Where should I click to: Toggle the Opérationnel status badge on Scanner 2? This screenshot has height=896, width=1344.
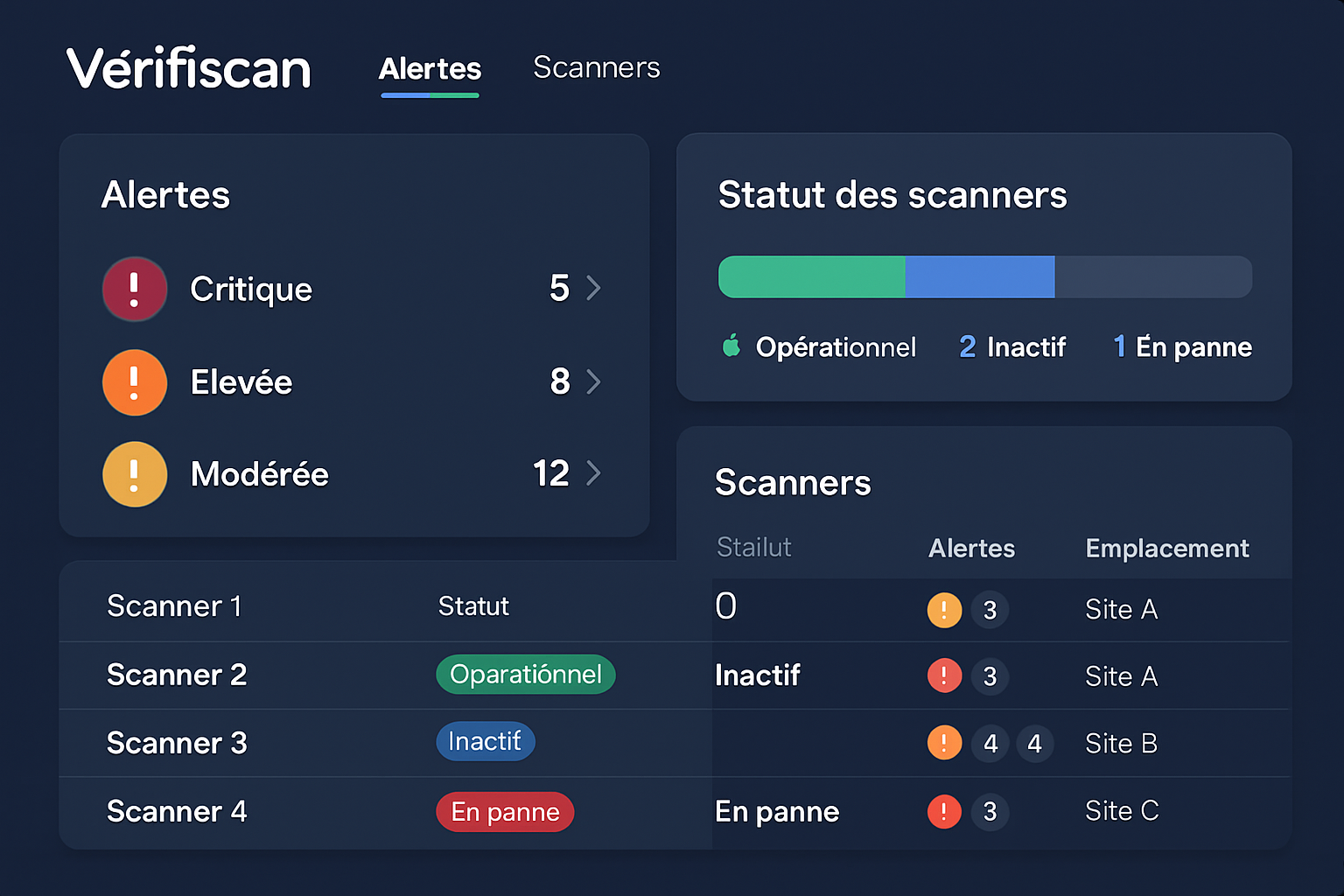coord(525,675)
